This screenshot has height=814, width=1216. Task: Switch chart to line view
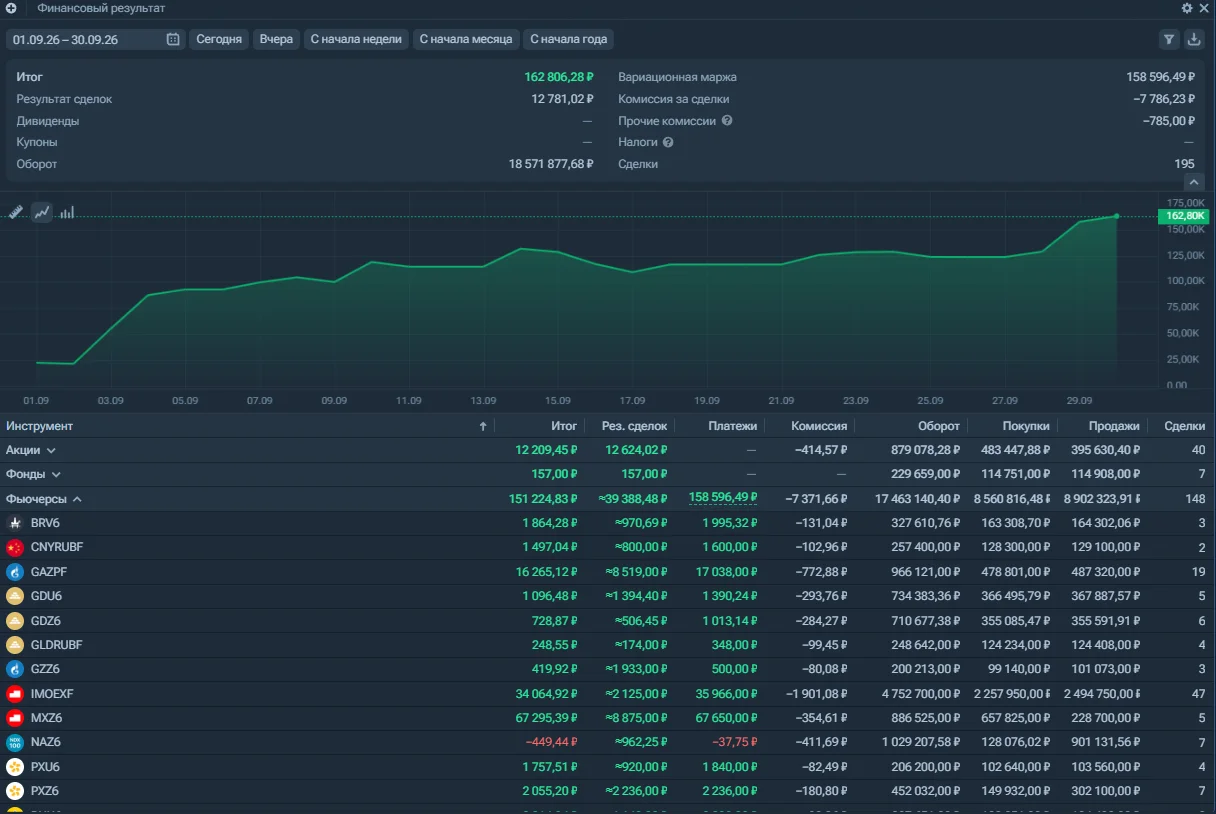pyautogui.click(x=42, y=212)
